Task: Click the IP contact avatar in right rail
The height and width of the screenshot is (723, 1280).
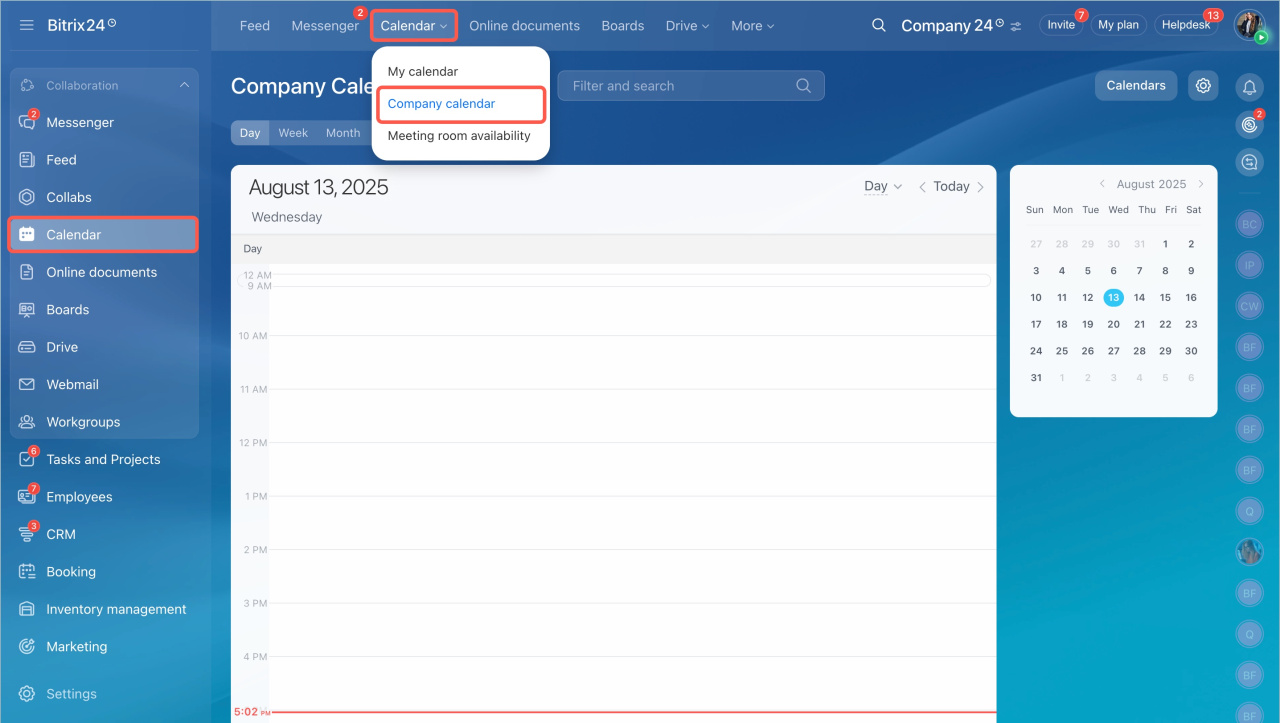Action: point(1249,265)
